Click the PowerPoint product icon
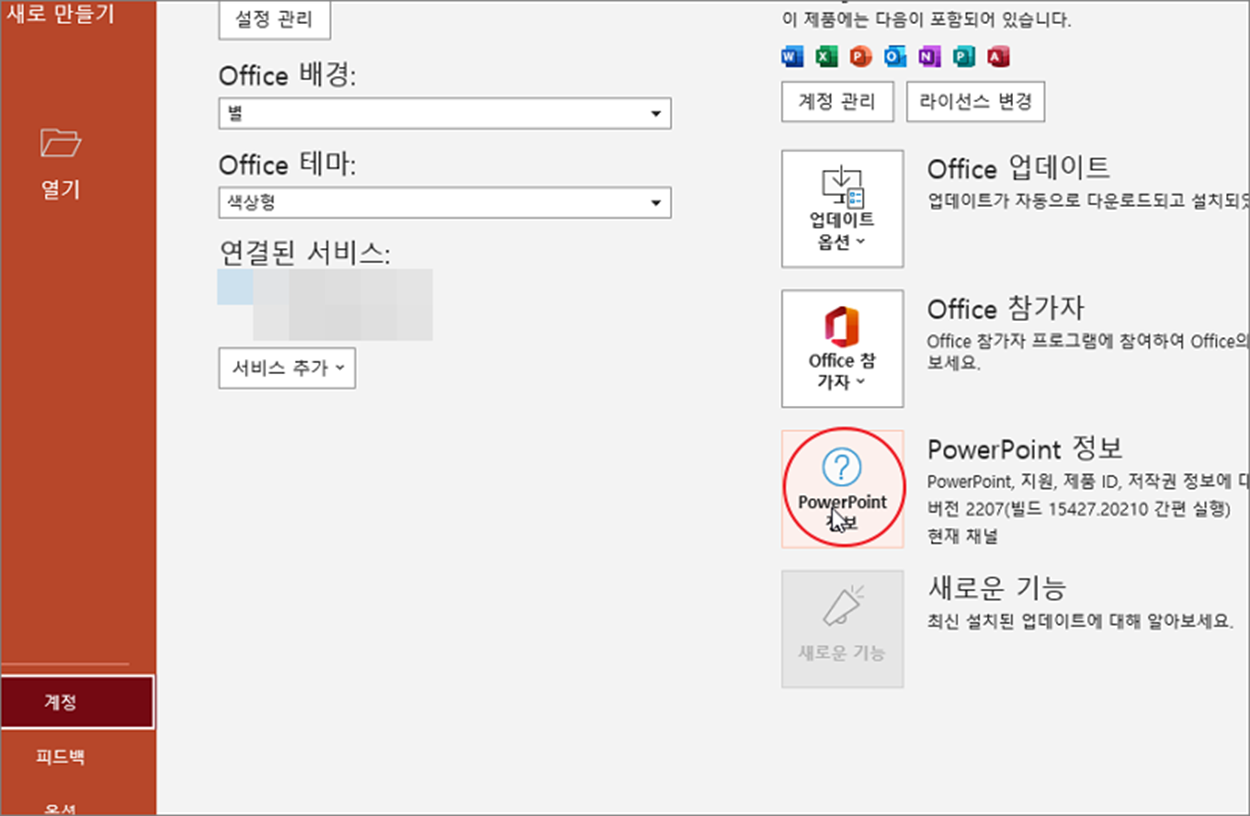 tap(860, 57)
